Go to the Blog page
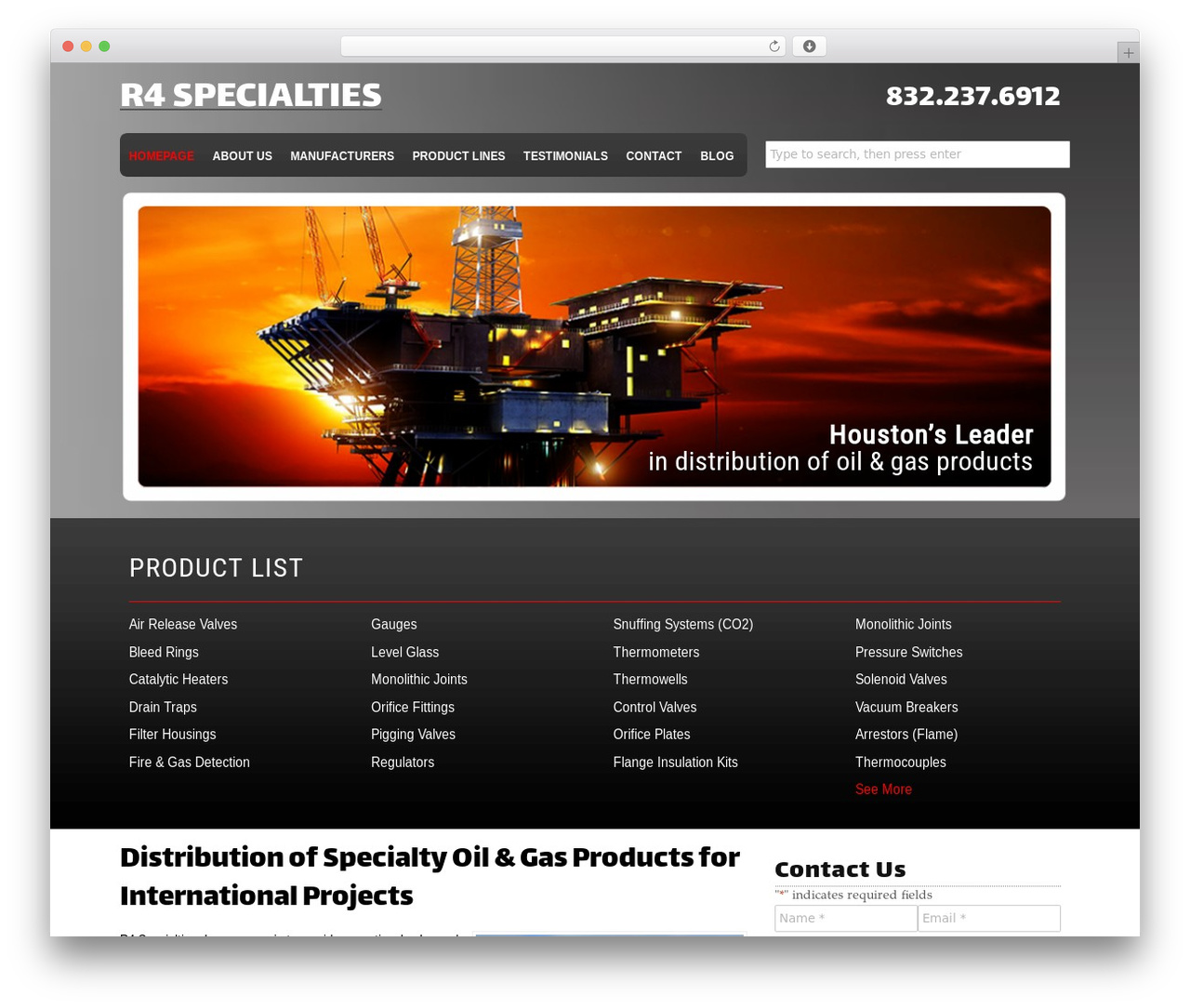This screenshot has height=1008, width=1190. tap(717, 156)
